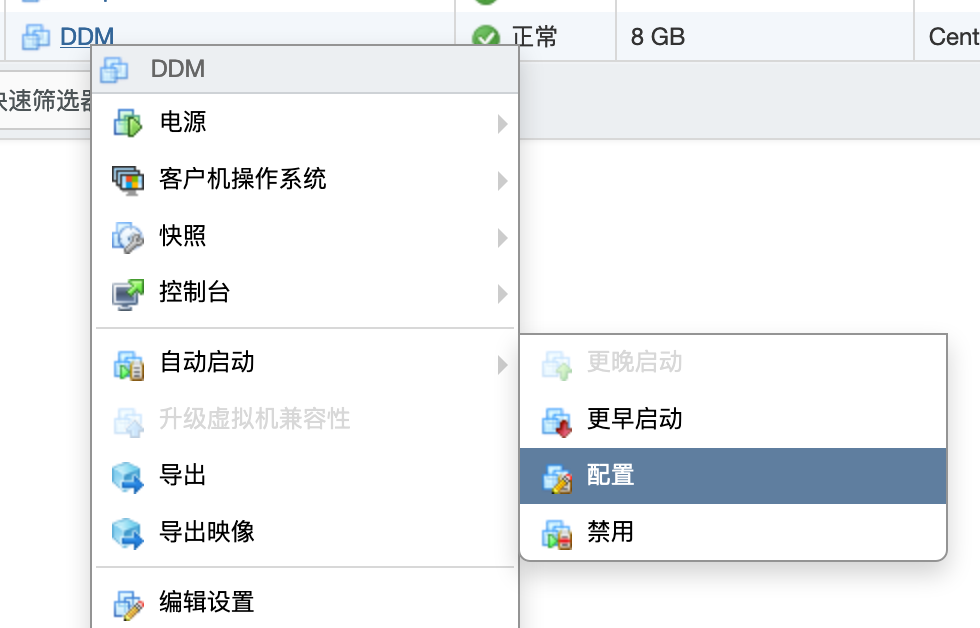Click the Start earlier (更早启动) red arrow icon
980x628 pixels.
pos(557,421)
